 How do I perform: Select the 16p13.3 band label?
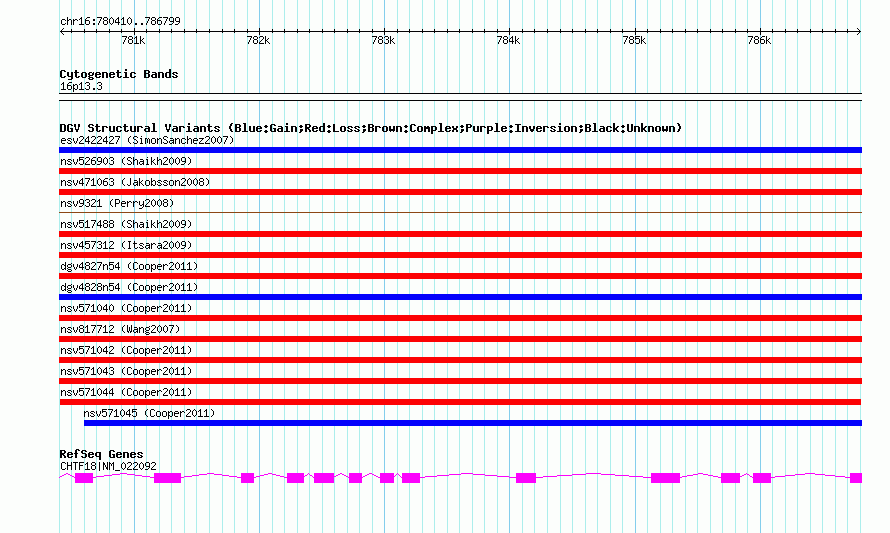81,86
